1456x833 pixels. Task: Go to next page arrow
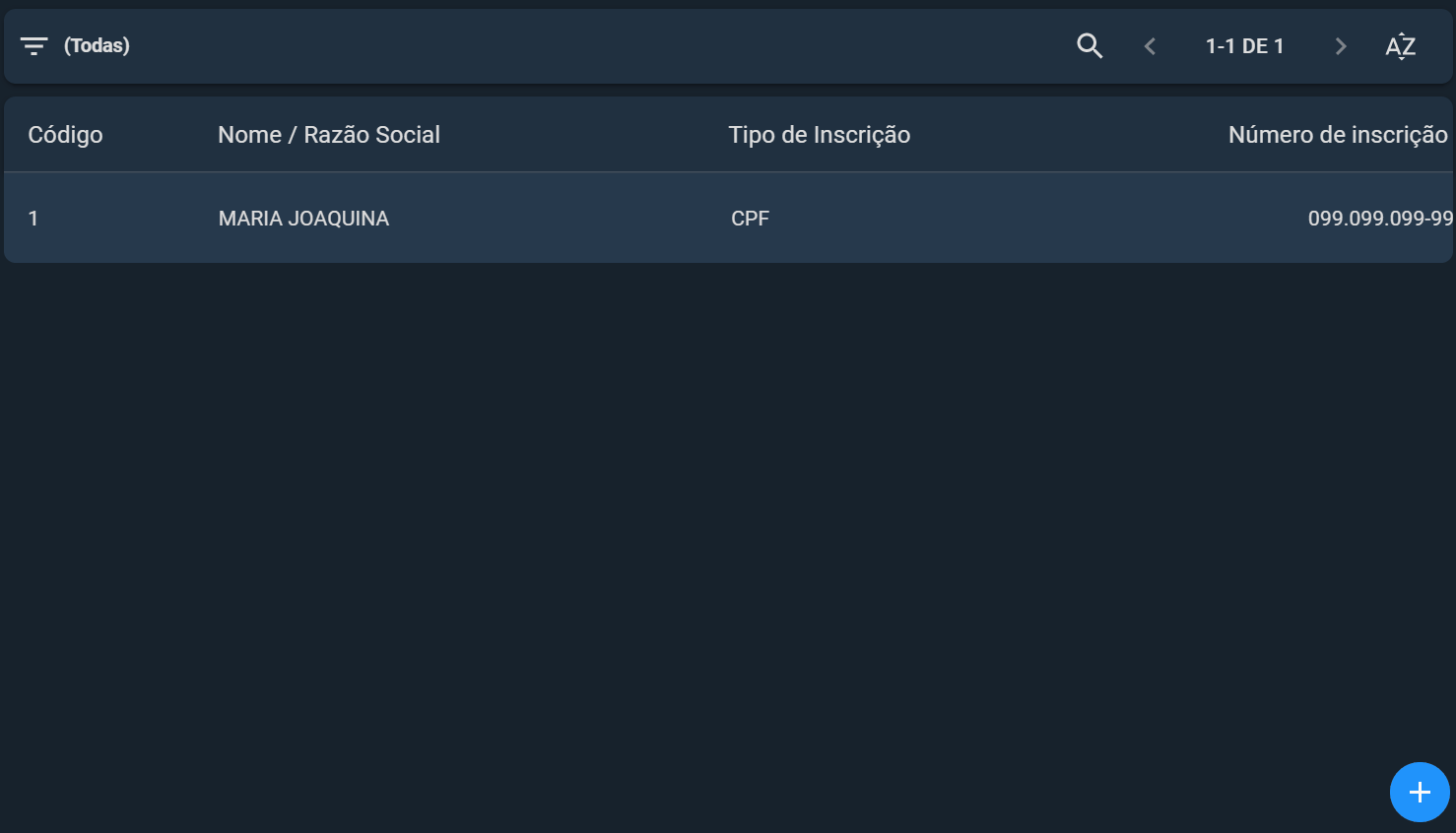coord(1340,46)
